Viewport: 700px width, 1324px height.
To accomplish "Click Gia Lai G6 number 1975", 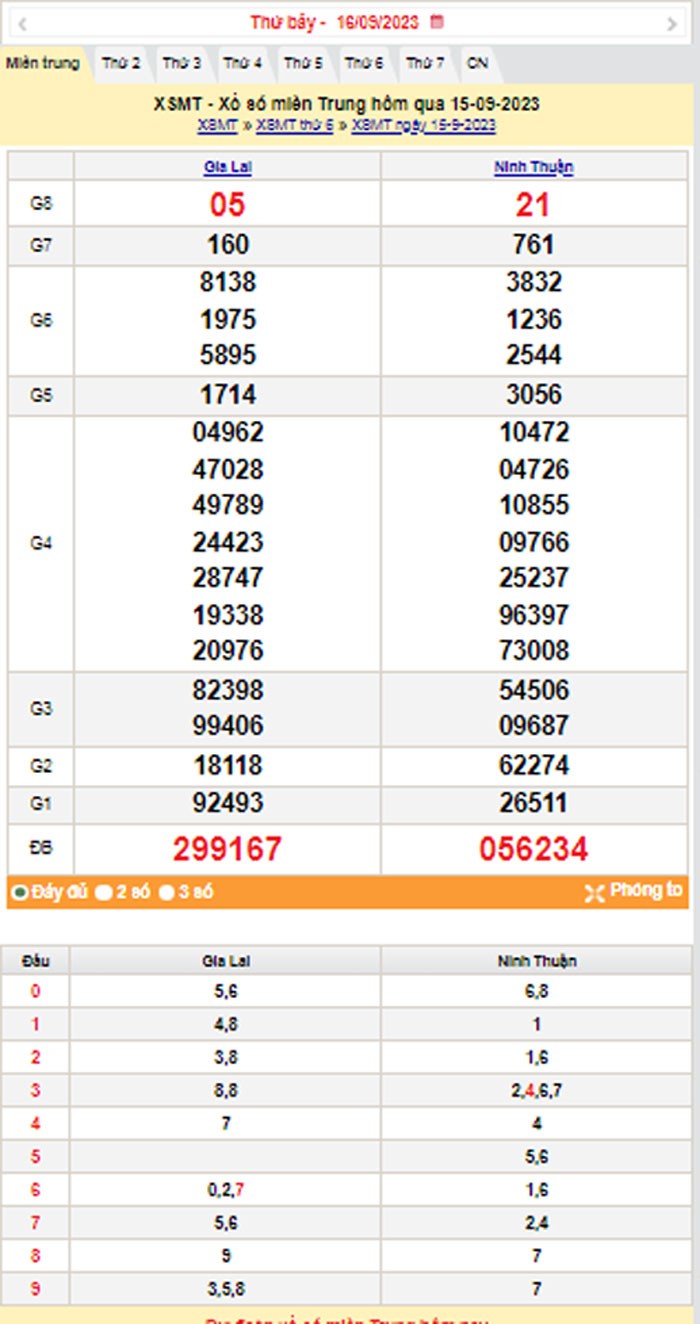I will point(228,320).
